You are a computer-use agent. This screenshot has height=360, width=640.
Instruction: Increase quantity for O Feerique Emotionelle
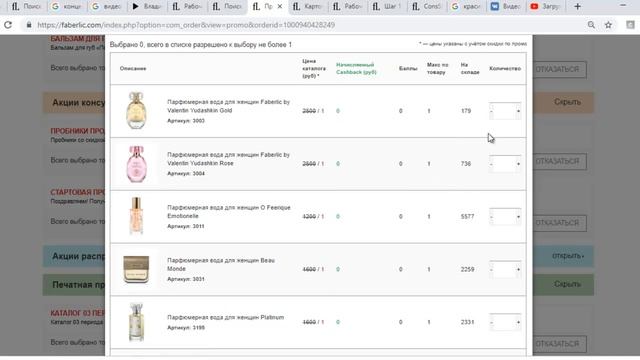click(x=518, y=216)
